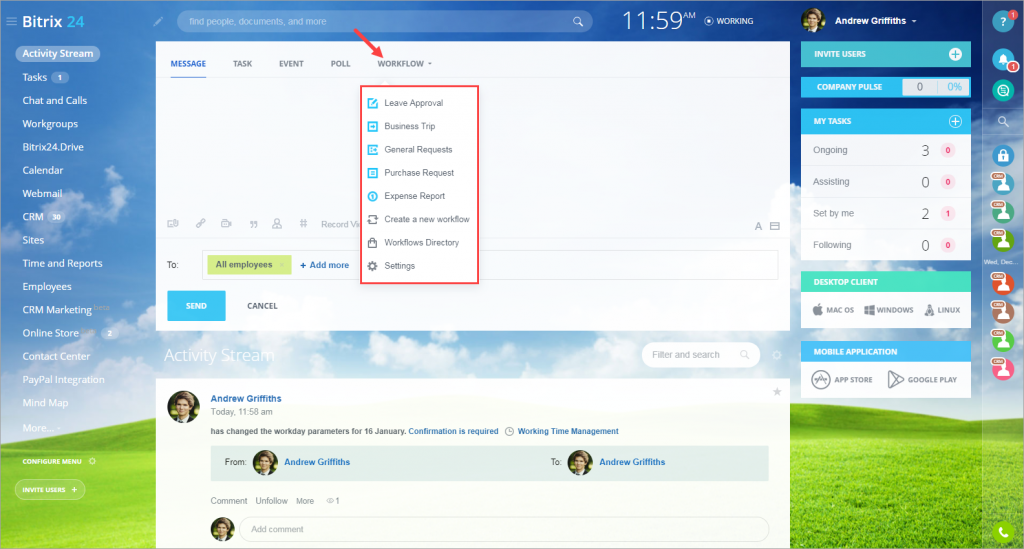Image resolution: width=1024 pixels, height=549 pixels.
Task: Star the Andrew Griffiths post as favorite
Action: (x=777, y=392)
